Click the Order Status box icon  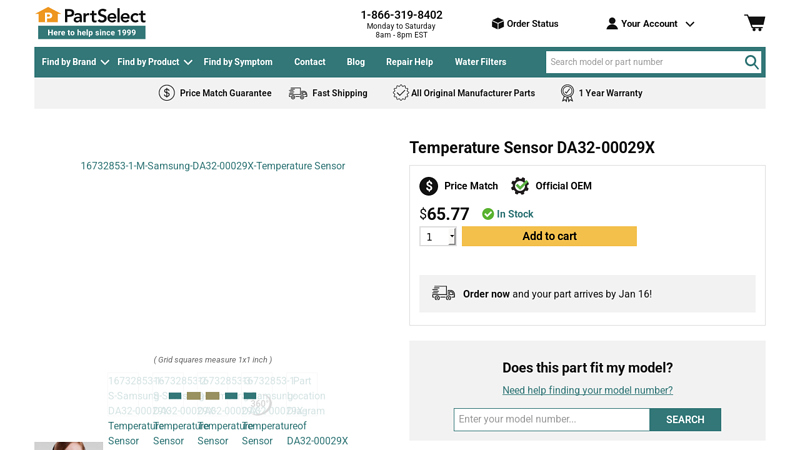(497, 23)
